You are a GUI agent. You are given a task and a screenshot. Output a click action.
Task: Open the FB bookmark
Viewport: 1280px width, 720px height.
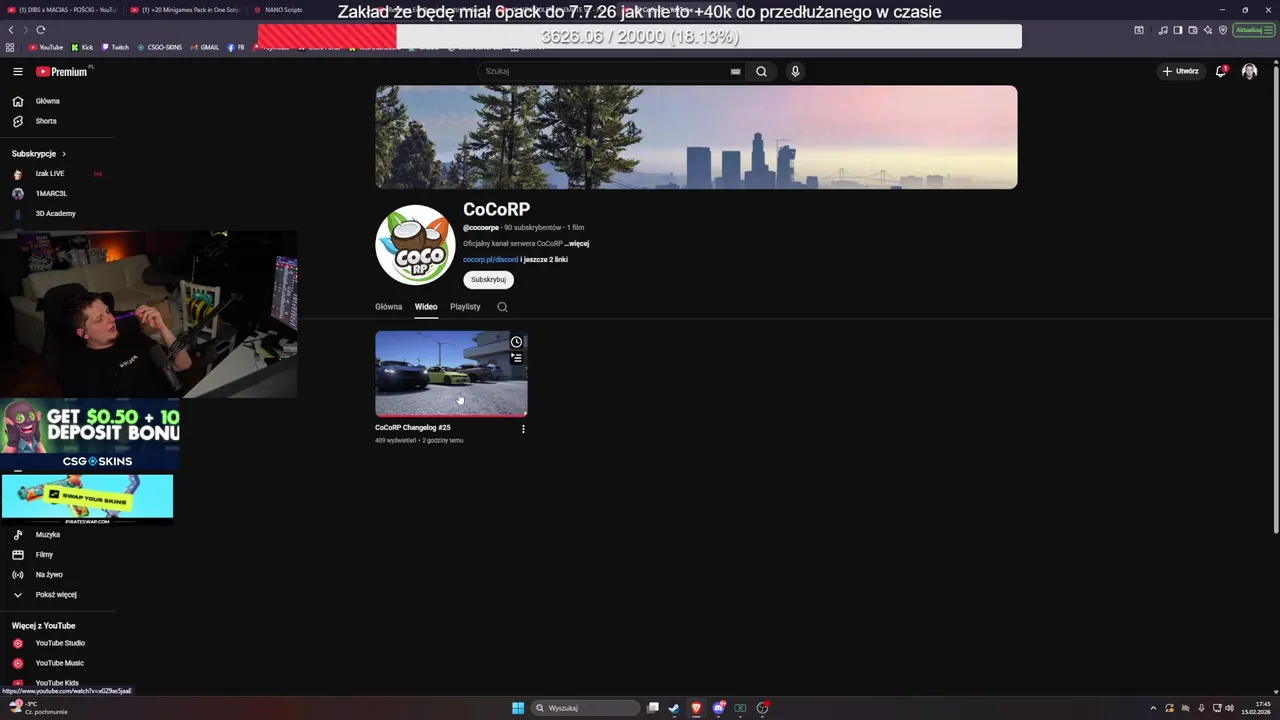[x=236, y=47]
